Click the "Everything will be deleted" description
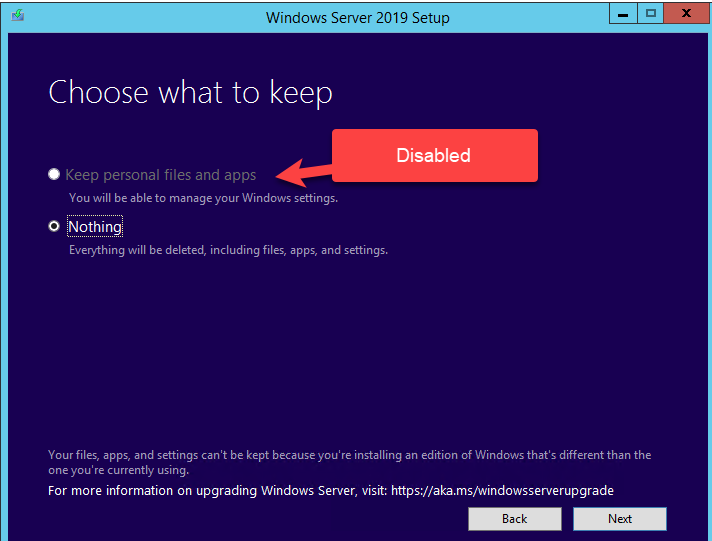Screen dimensions: 712x541 [228, 250]
